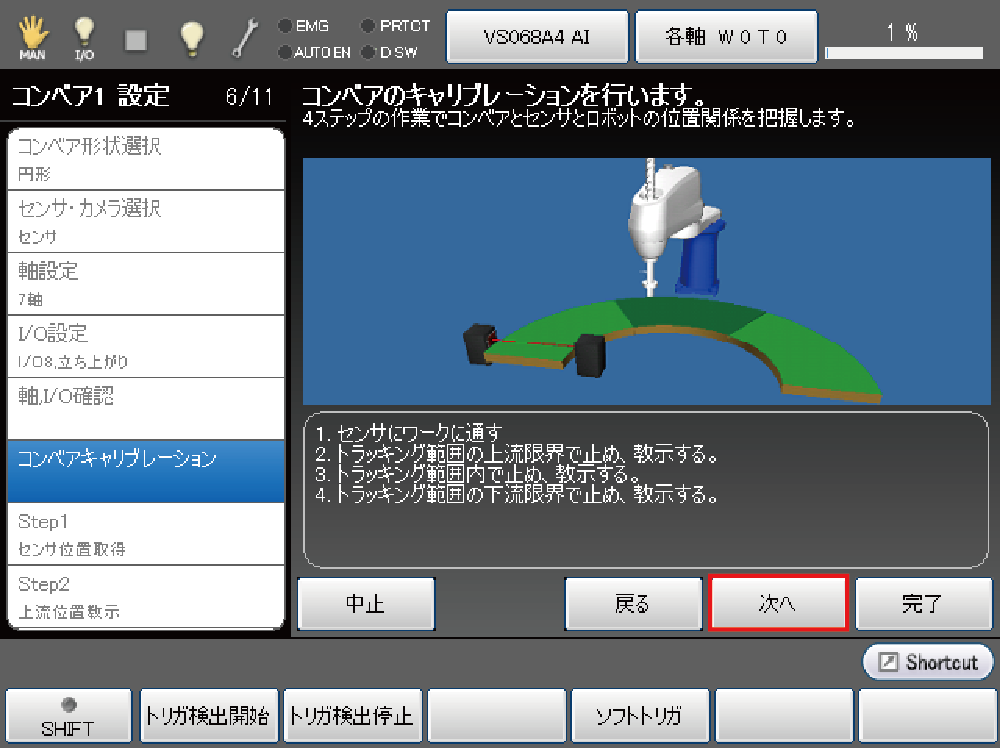This screenshot has width=1000, height=748.
Task: Open the 各軸 W0 T0 coordinate selector
Action: point(727,37)
